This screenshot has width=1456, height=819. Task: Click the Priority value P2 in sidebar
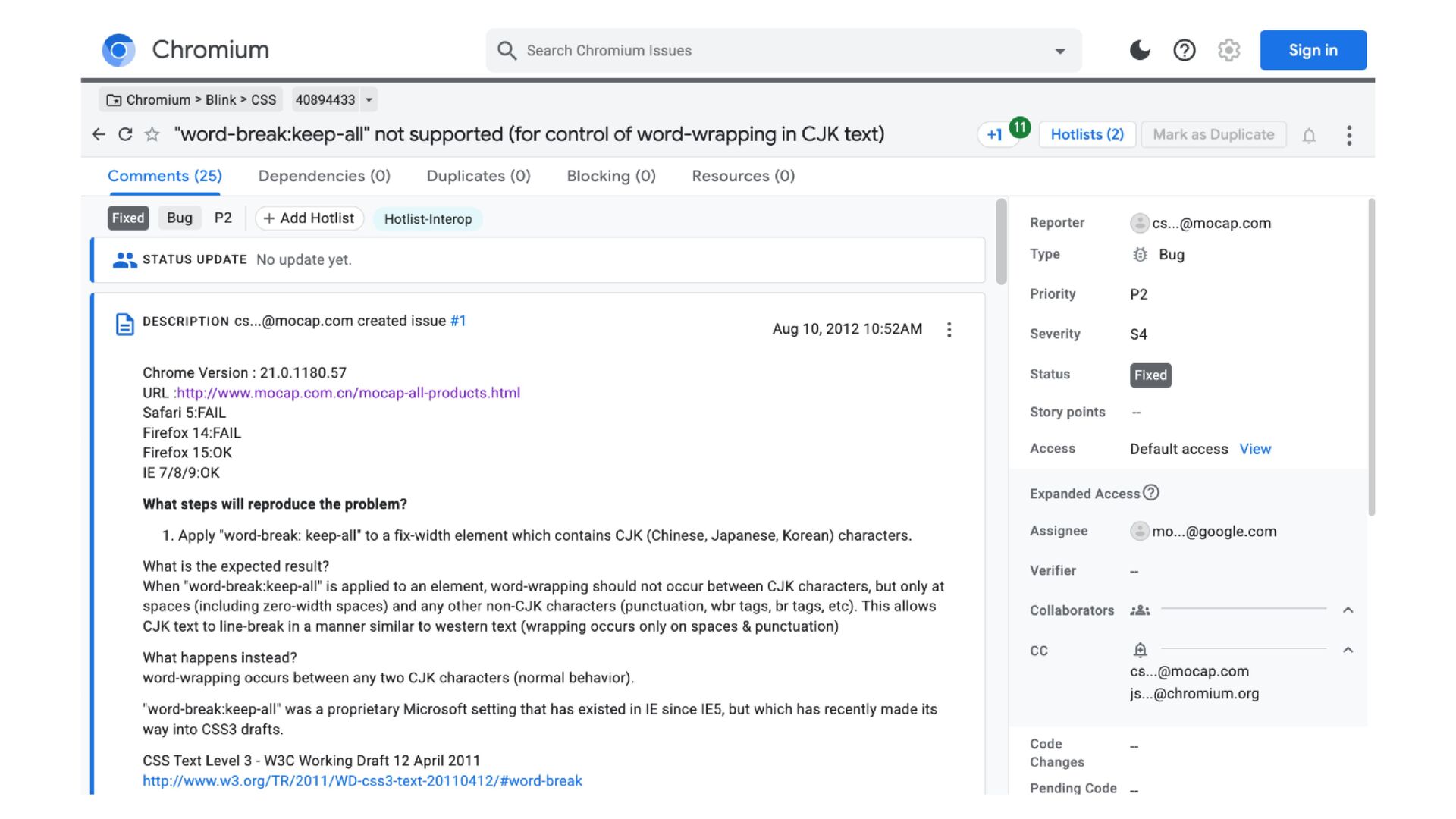tap(1138, 294)
